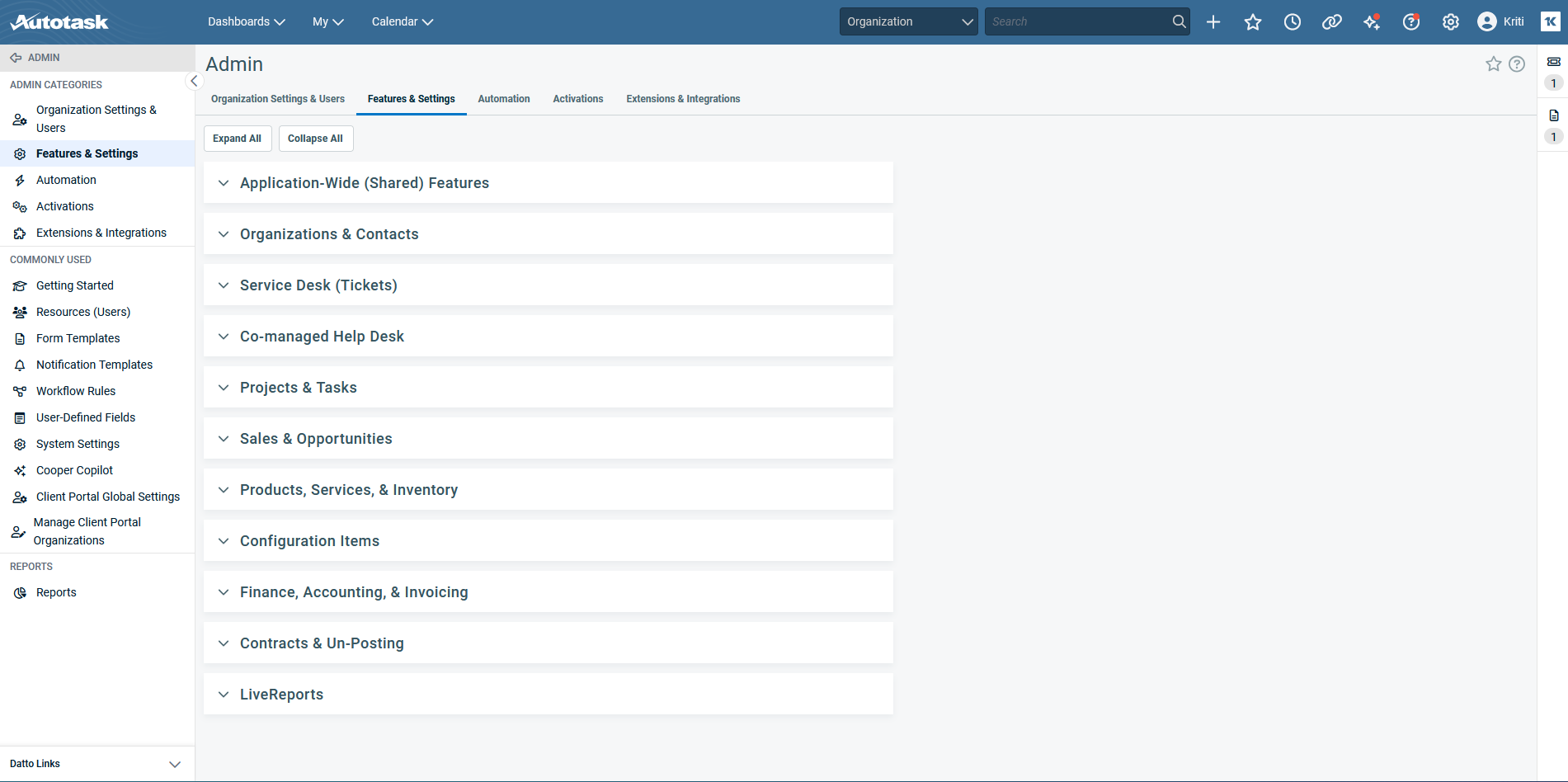Click the Kriti user avatar icon
Screen dimensions: 1568x782
[x=1487, y=21]
